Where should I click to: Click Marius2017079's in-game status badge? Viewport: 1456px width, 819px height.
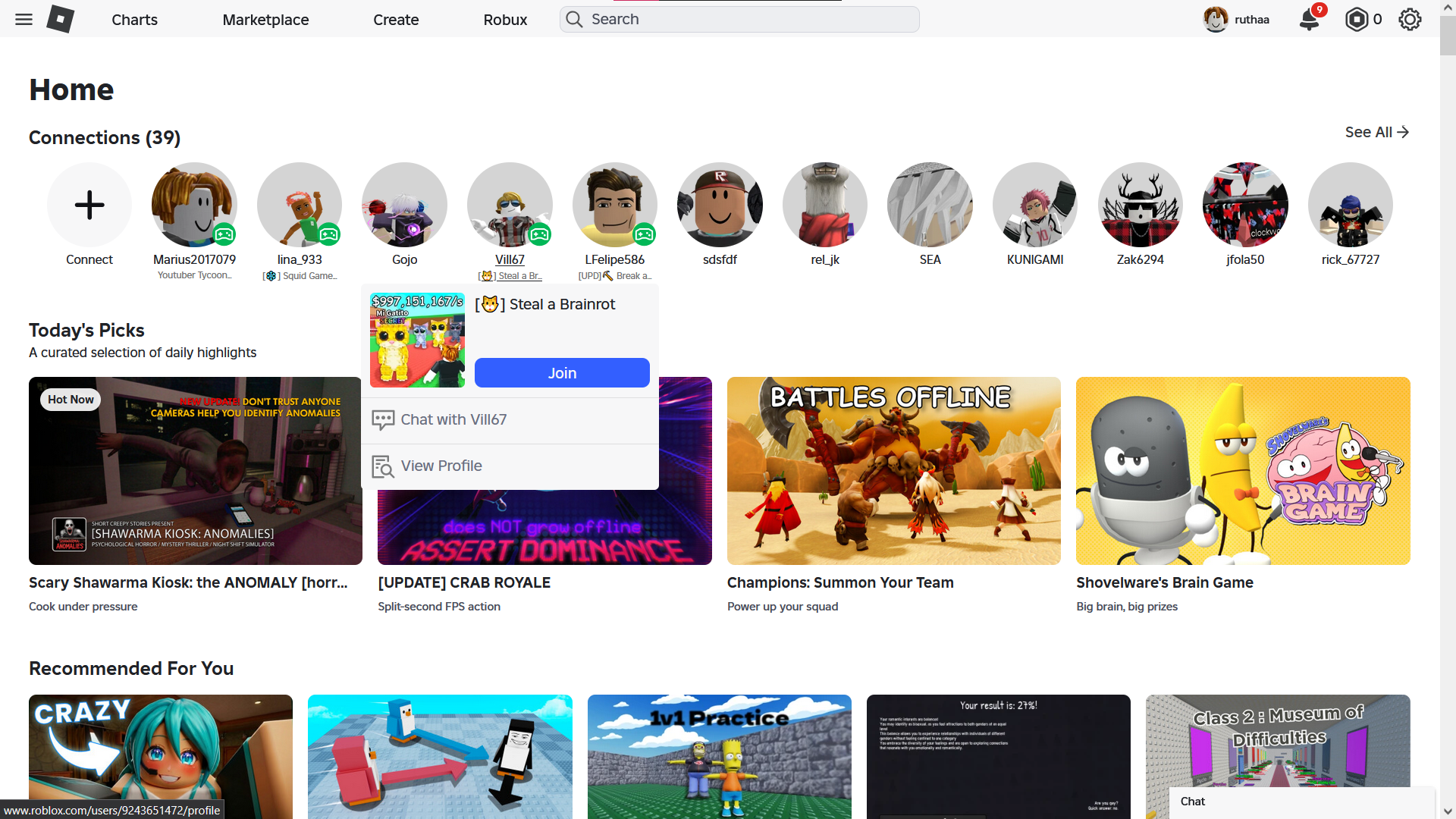[x=224, y=235]
